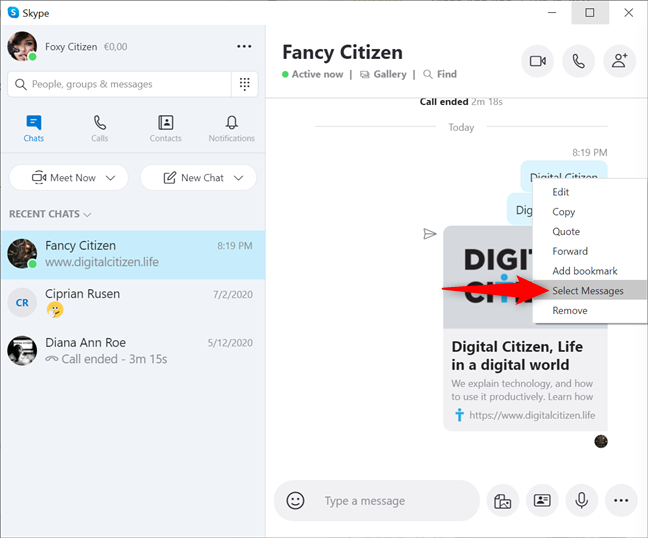Open the Fancy Citizen chat in list
Viewport: 648px width, 538px height.
(x=133, y=255)
